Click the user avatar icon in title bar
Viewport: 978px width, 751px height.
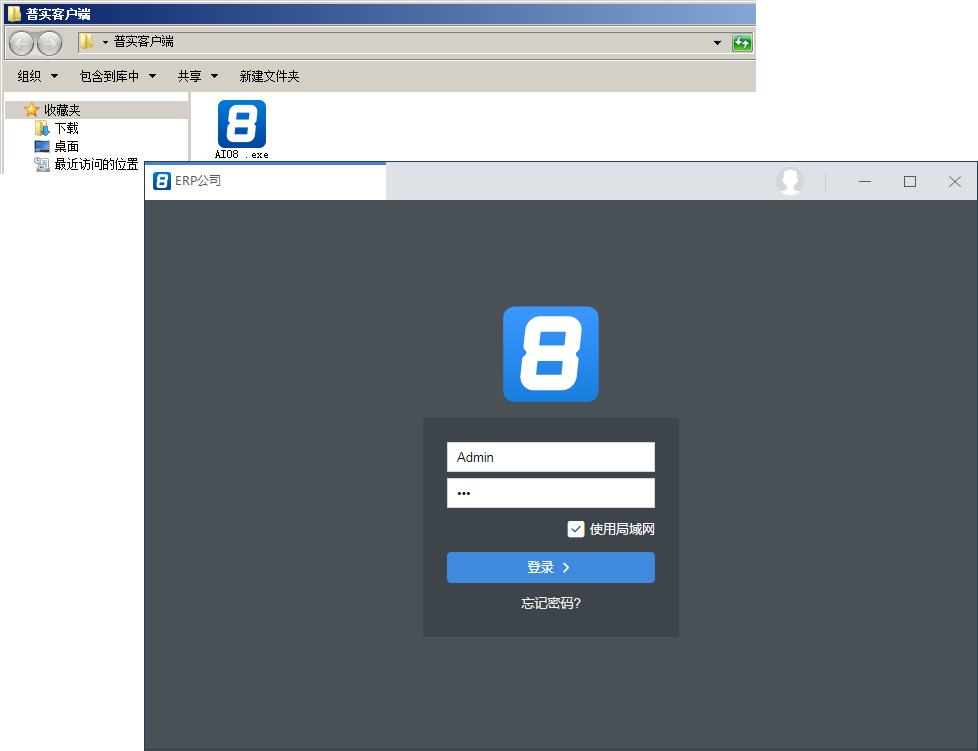pos(790,181)
